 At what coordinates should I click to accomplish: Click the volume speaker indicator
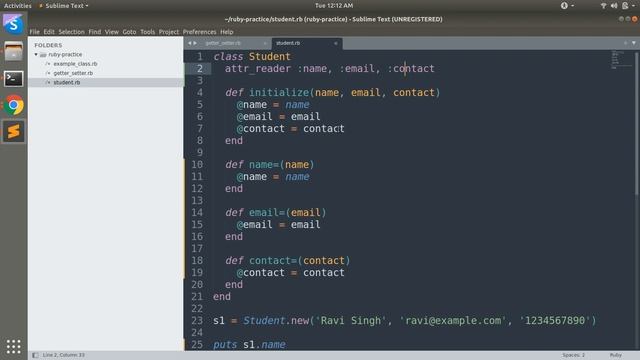pyautogui.click(x=614, y=6)
